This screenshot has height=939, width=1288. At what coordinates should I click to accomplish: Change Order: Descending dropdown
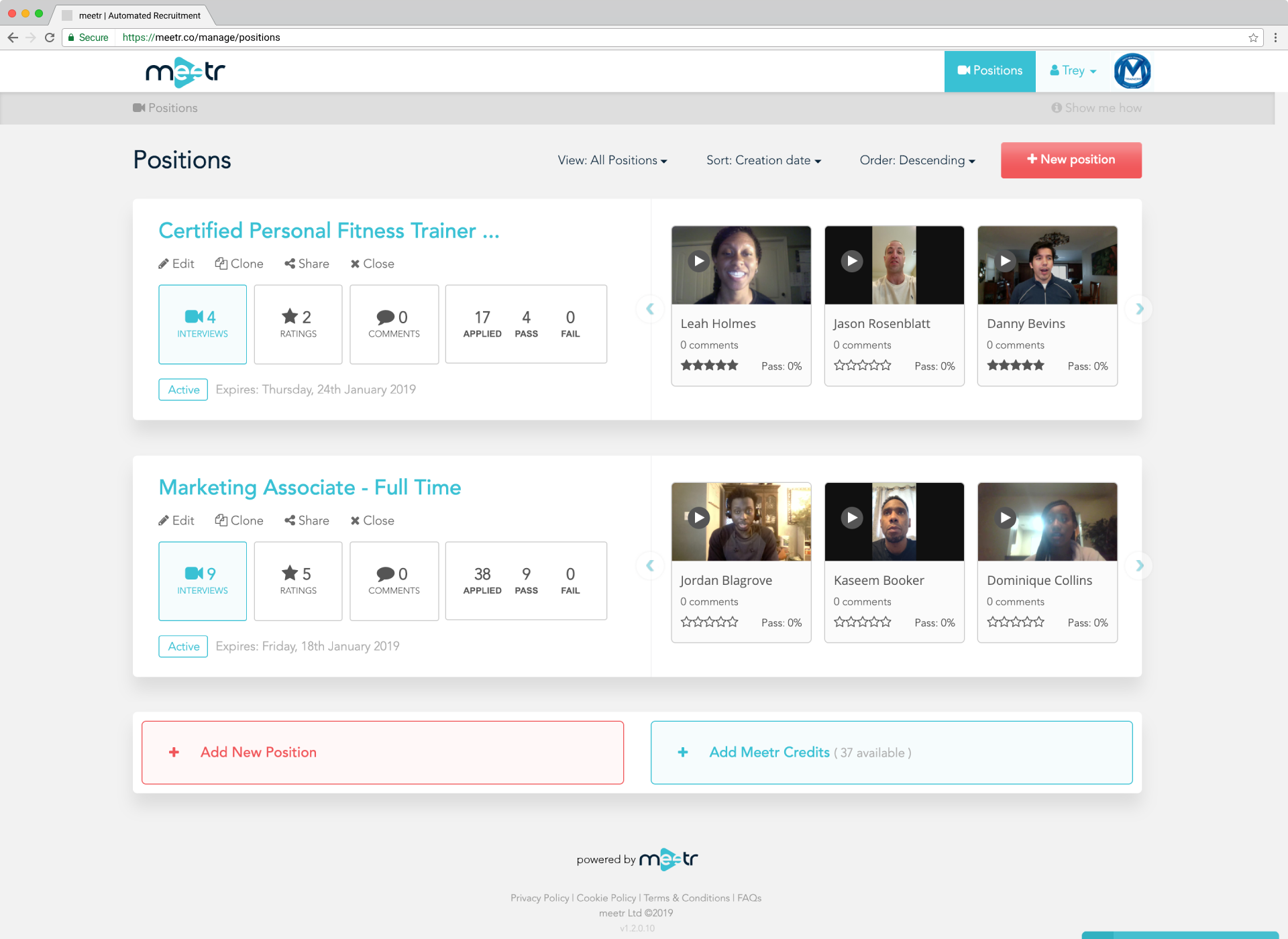(917, 160)
